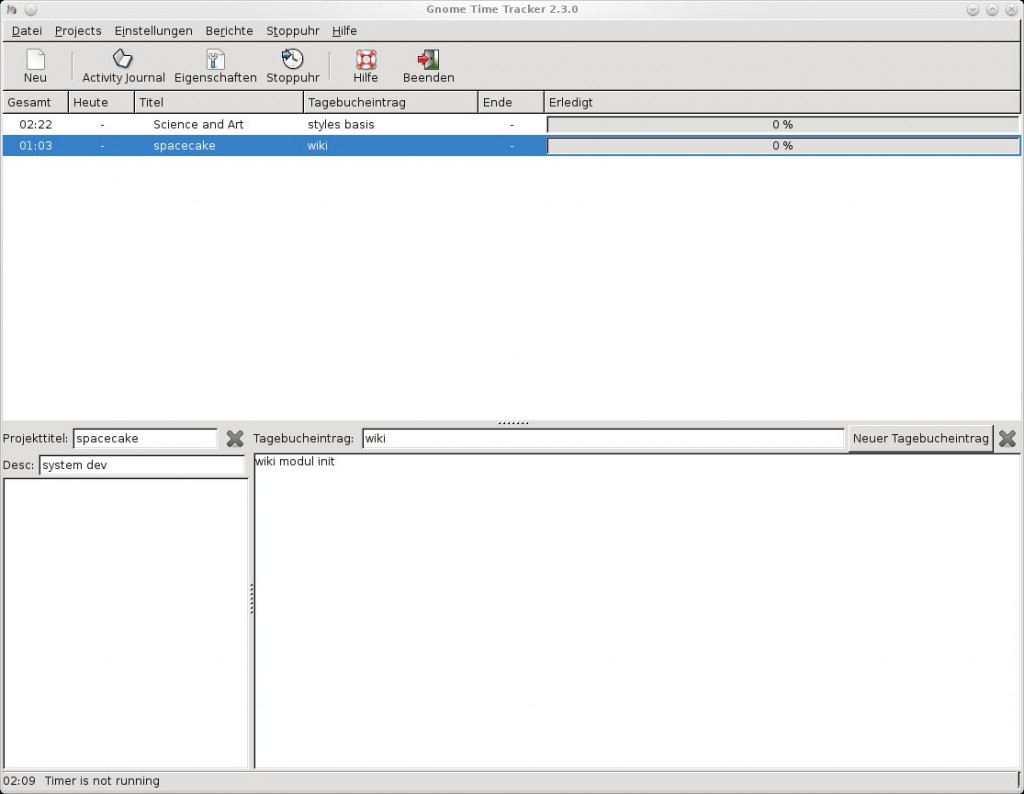Open project Eigenschaften via the toolbar icon
The height and width of the screenshot is (794, 1024).
tap(215, 62)
